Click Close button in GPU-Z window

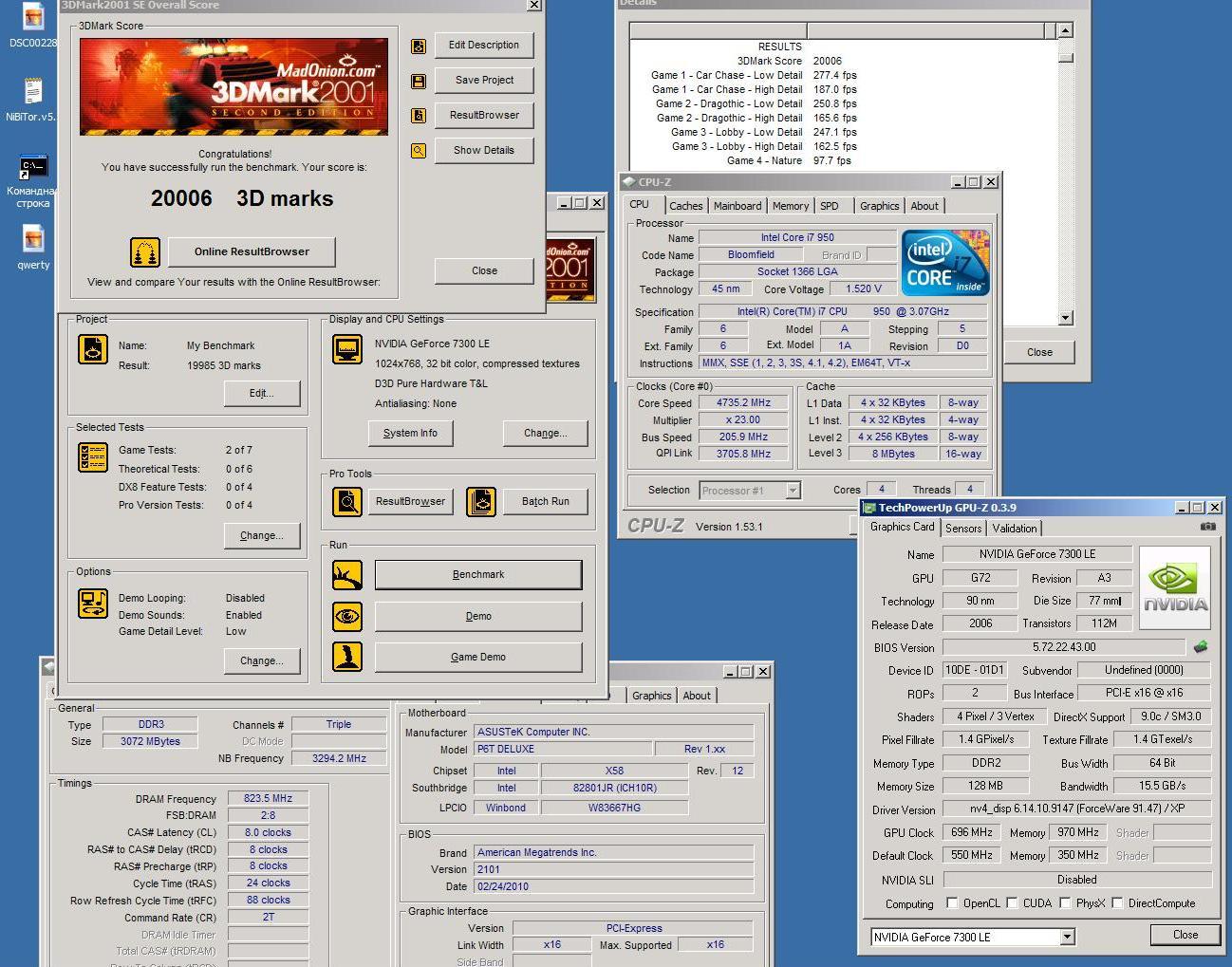click(x=1185, y=935)
